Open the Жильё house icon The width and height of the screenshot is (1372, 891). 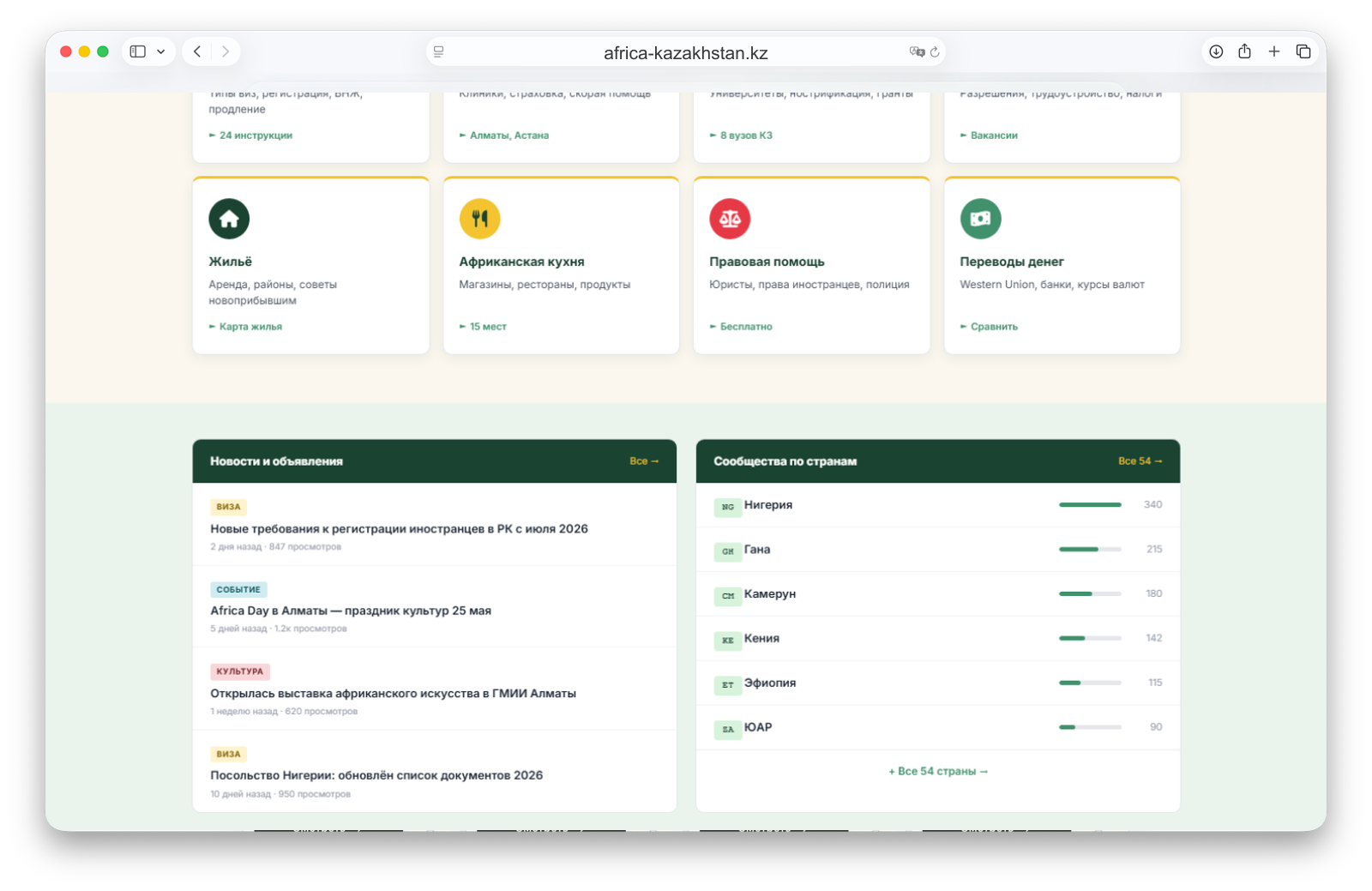pyautogui.click(x=229, y=219)
